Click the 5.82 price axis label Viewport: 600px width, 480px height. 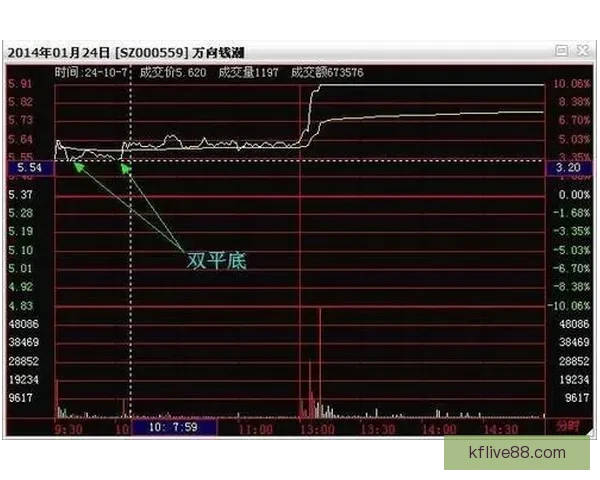coord(21,102)
